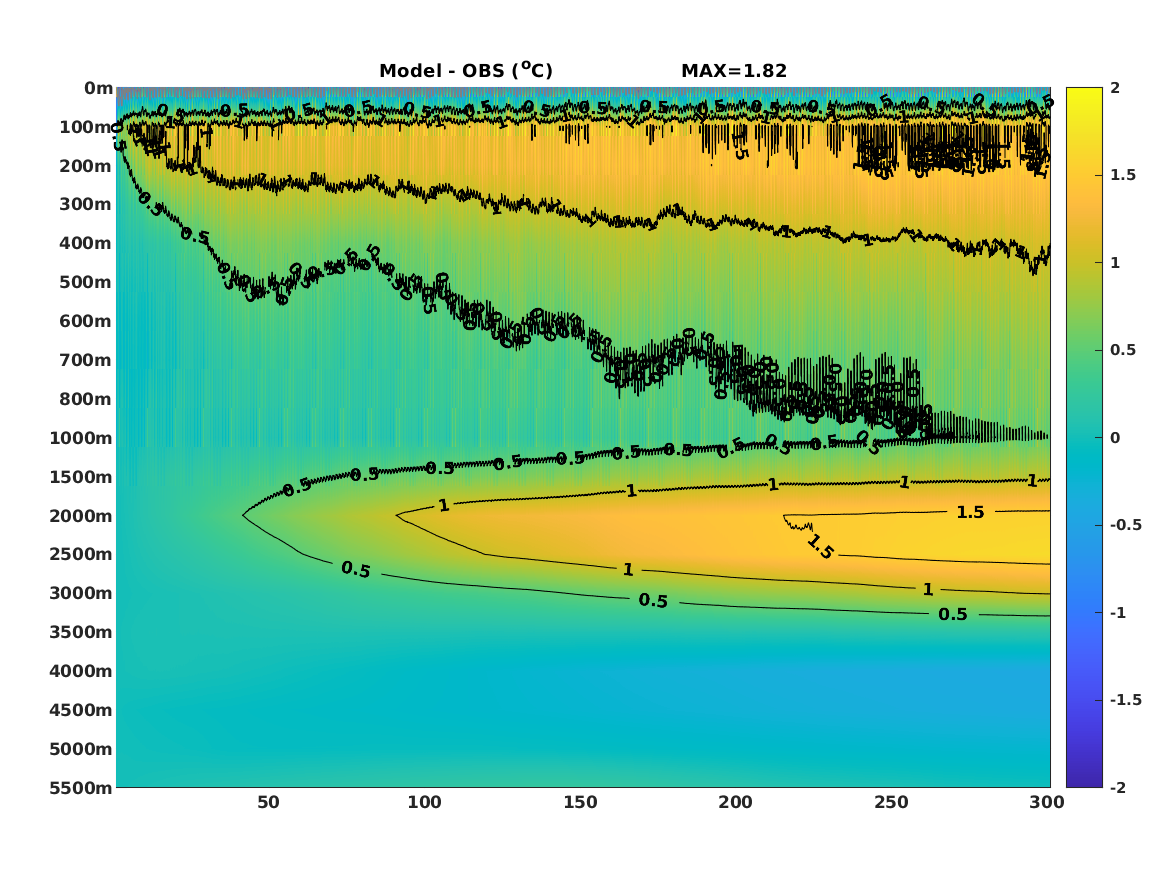Screen dimensions: 1167x875
Task: Select the "3000m" depth axis label
Action: (x=81, y=593)
